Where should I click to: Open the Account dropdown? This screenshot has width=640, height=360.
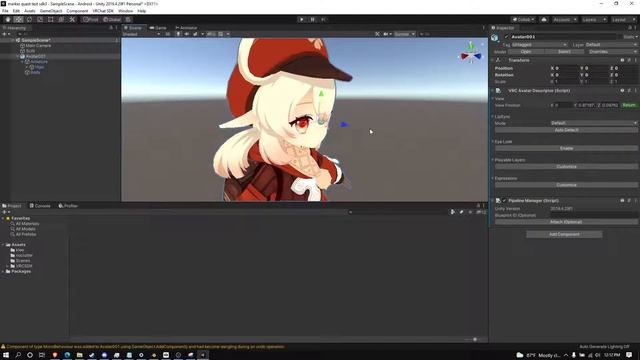(x=564, y=20)
